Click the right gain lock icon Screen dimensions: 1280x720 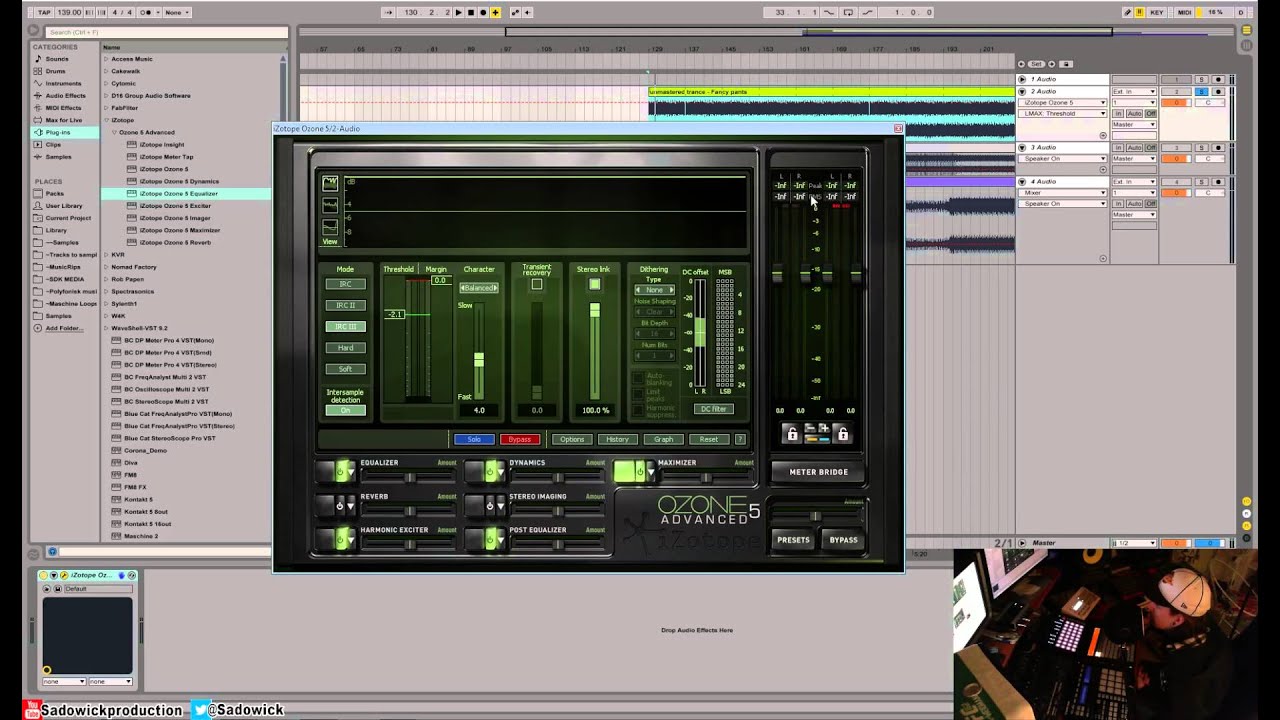click(x=842, y=434)
